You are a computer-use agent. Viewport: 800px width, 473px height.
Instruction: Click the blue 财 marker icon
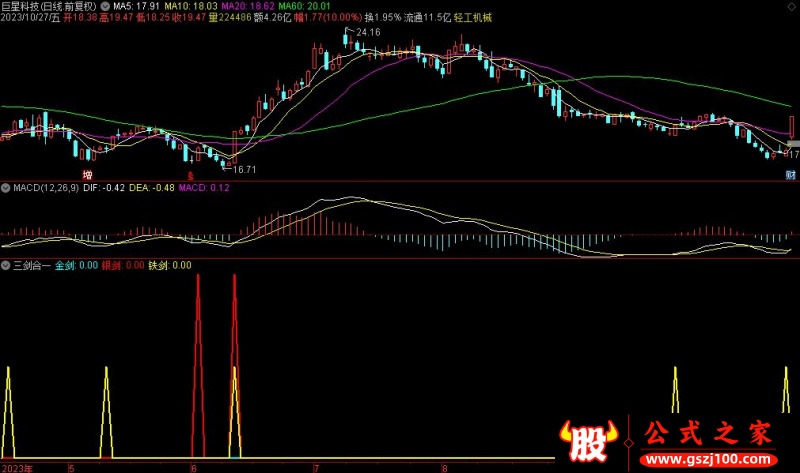point(790,175)
